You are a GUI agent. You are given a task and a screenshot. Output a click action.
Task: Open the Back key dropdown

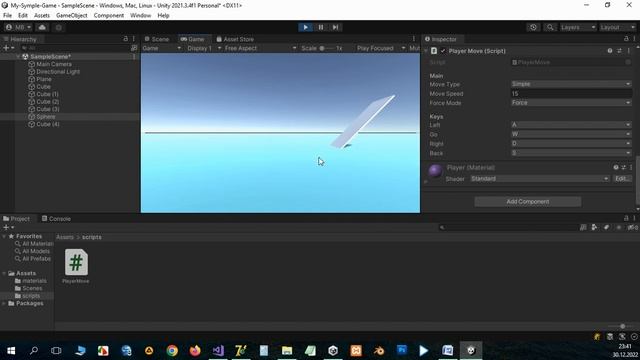pyautogui.click(x=571, y=153)
